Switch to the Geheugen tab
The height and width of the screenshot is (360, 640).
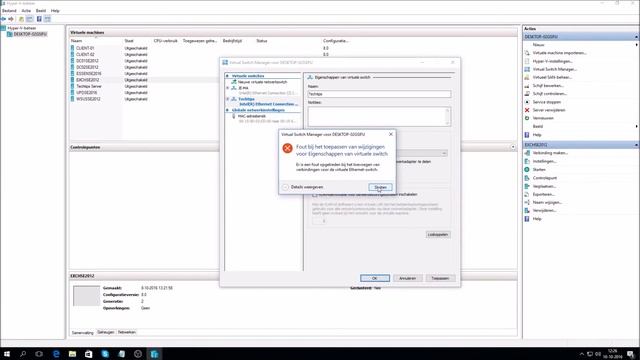click(x=106, y=332)
